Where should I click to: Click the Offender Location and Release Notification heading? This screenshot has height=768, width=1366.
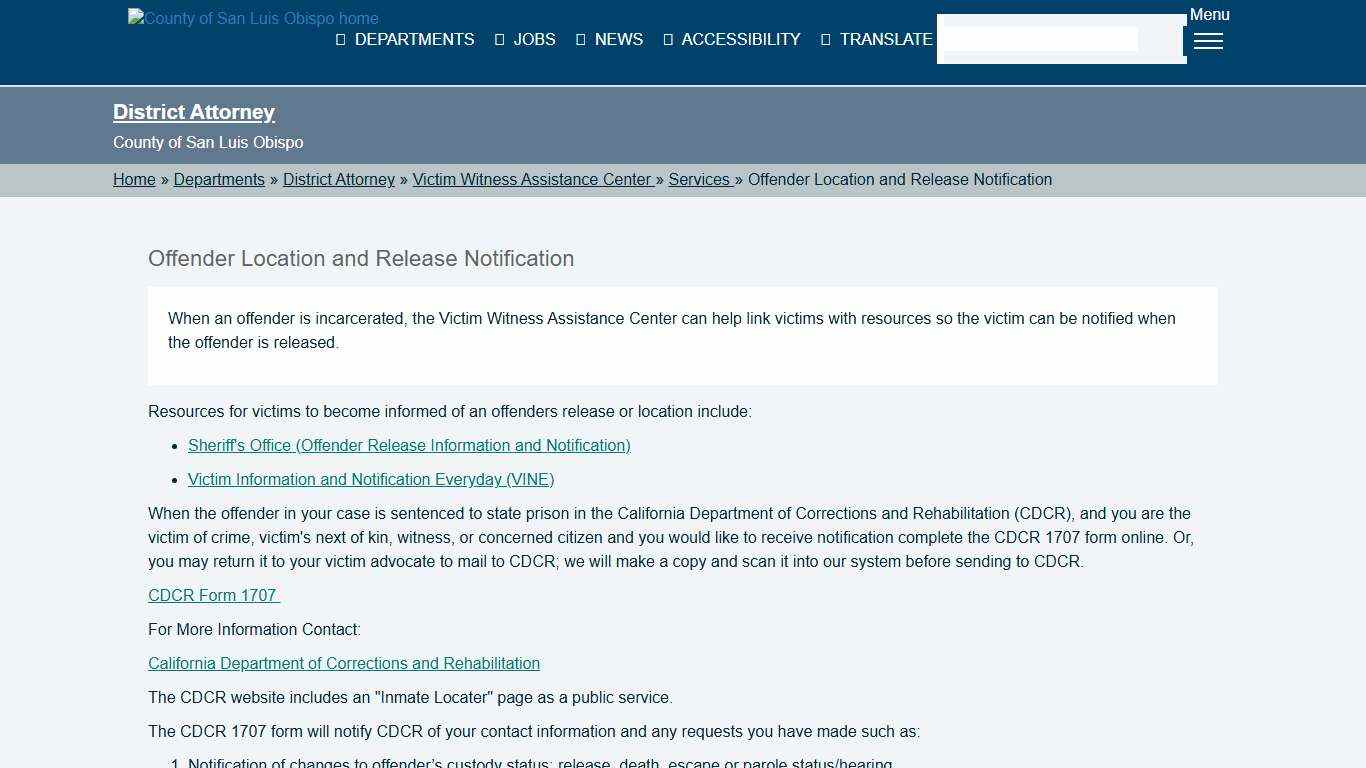point(361,259)
